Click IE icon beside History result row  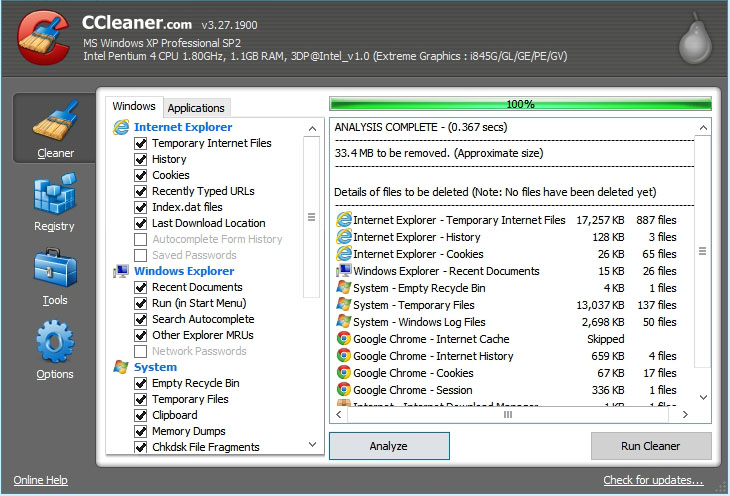tap(344, 237)
